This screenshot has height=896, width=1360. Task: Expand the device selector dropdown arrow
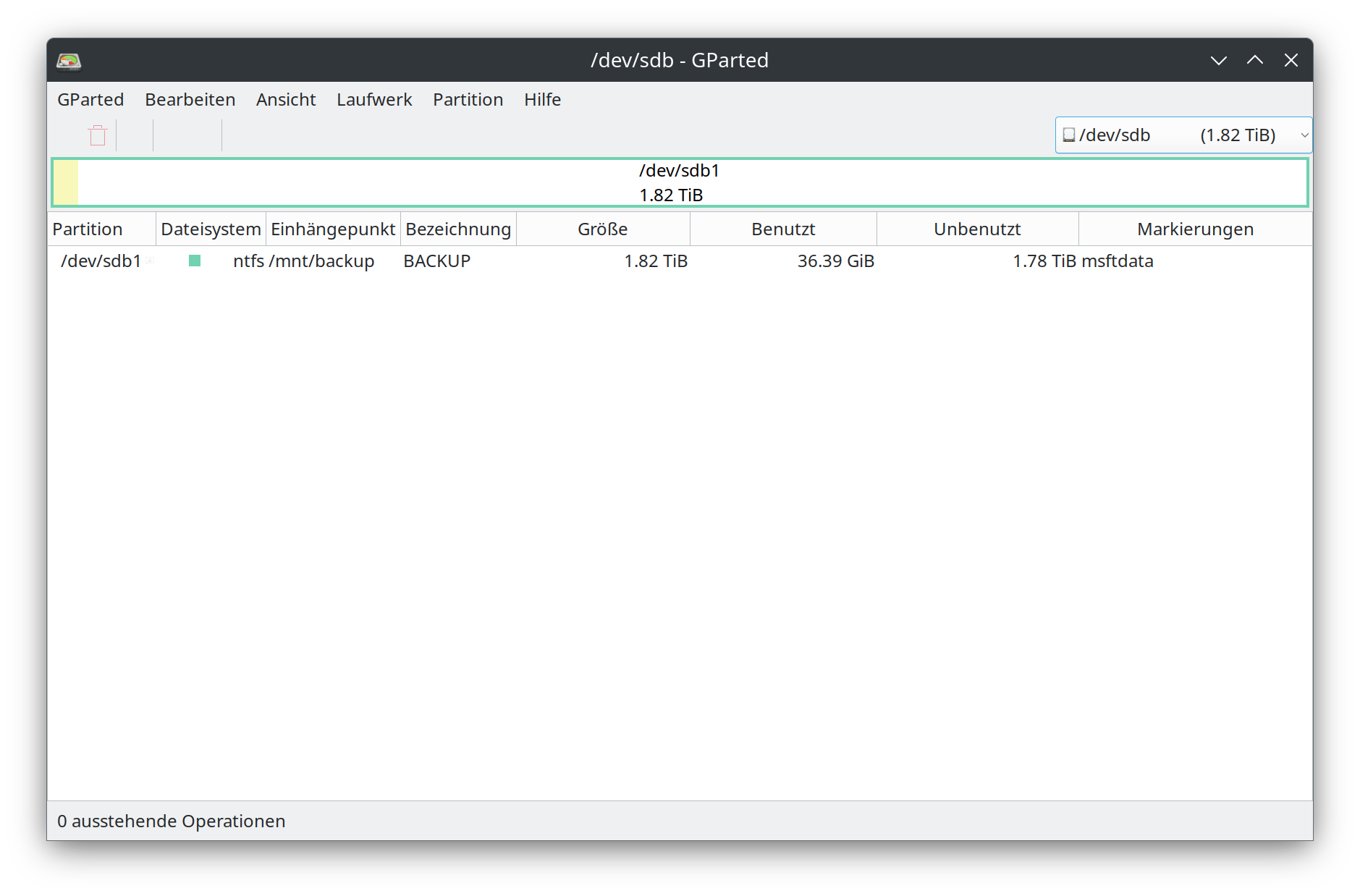click(x=1304, y=135)
